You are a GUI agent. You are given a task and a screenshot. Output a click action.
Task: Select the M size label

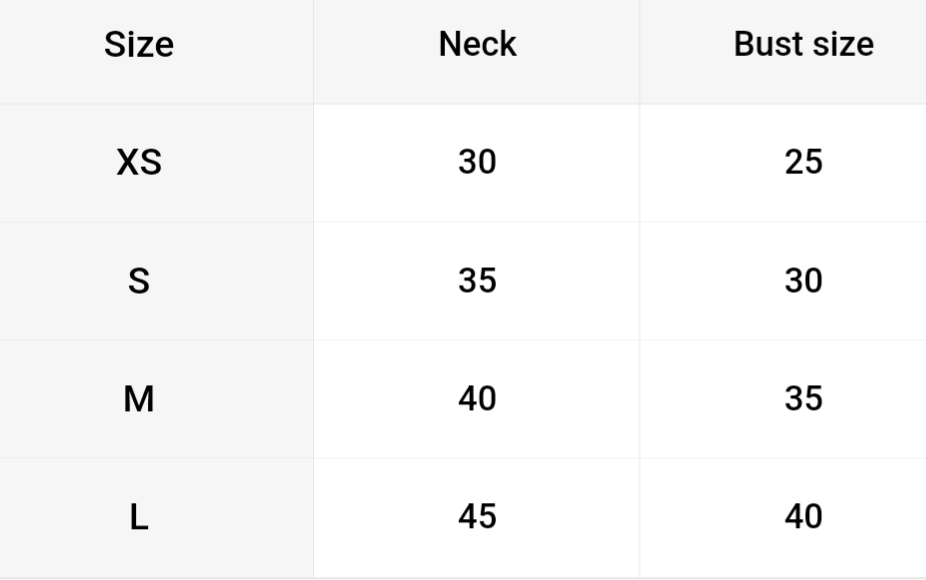click(x=139, y=399)
